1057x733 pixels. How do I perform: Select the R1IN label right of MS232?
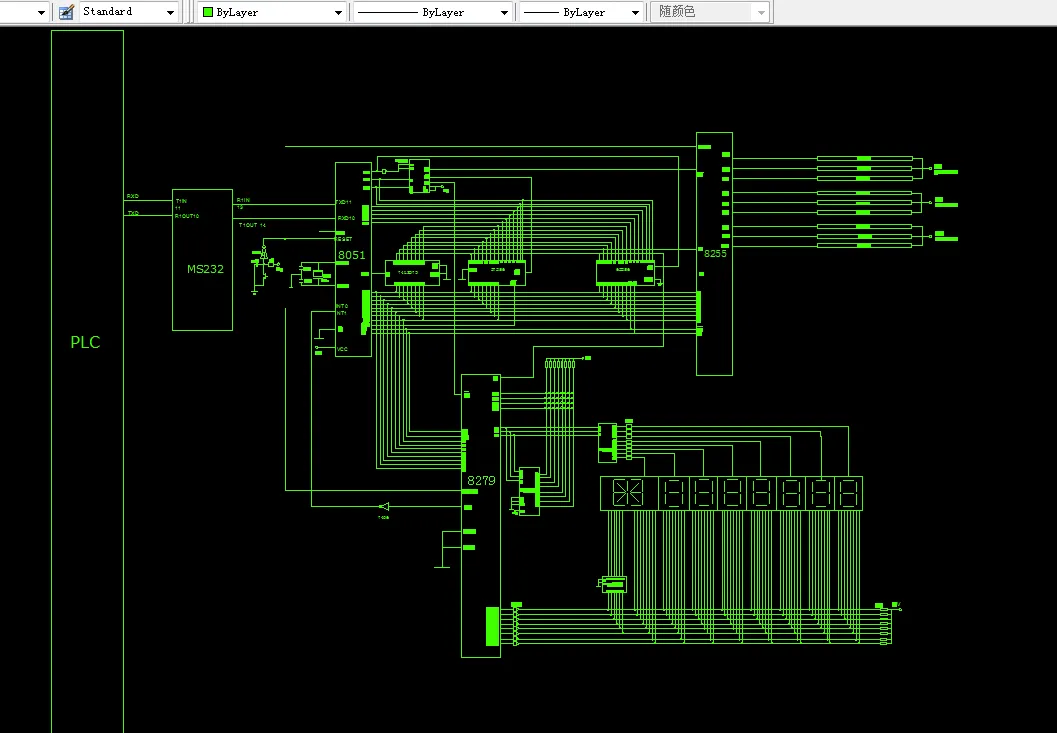pos(243,200)
